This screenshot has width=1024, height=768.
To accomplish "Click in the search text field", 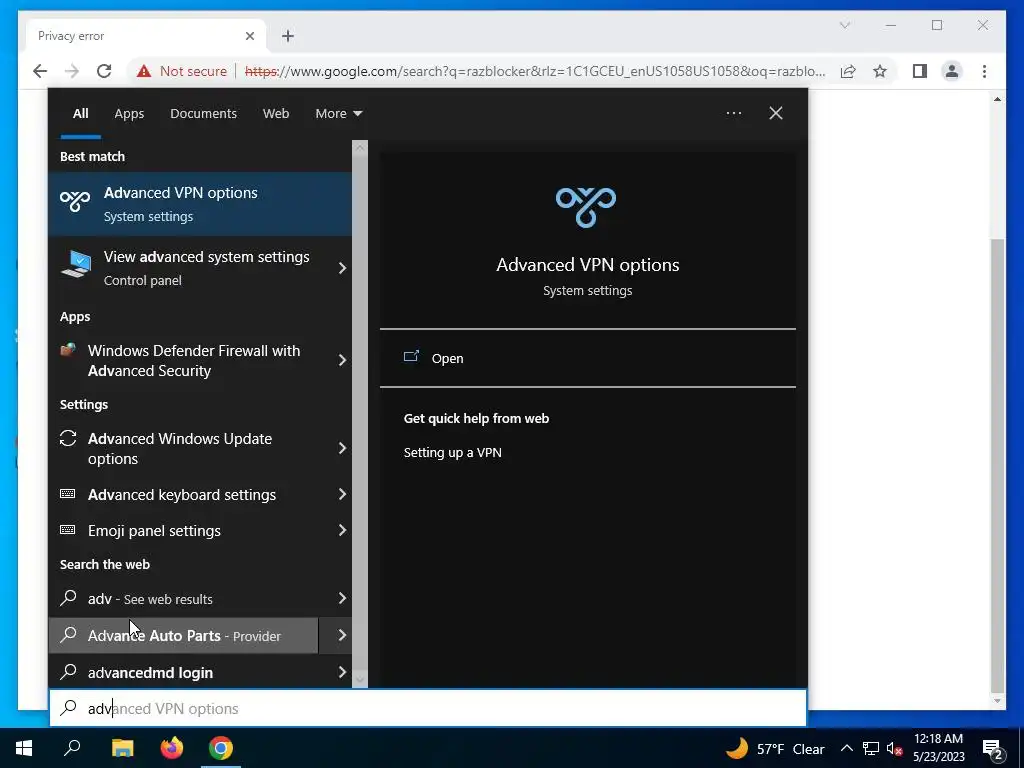I will [428, 708].
